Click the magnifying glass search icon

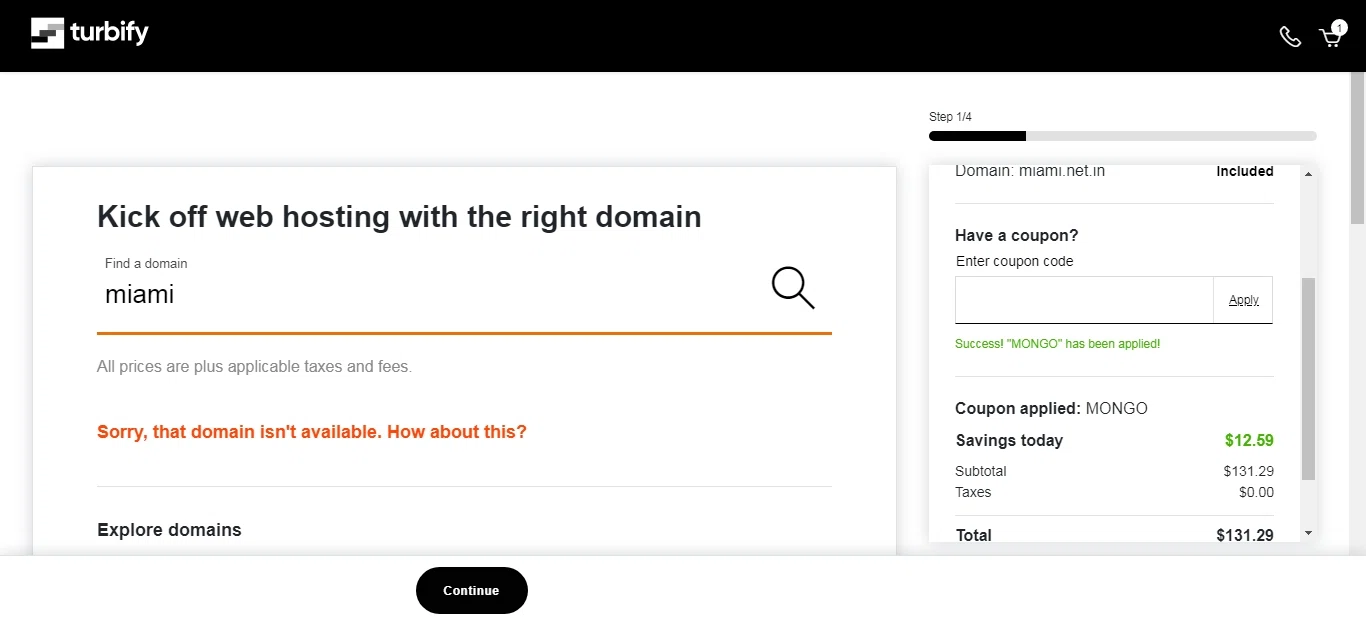[x=793, y=288]
